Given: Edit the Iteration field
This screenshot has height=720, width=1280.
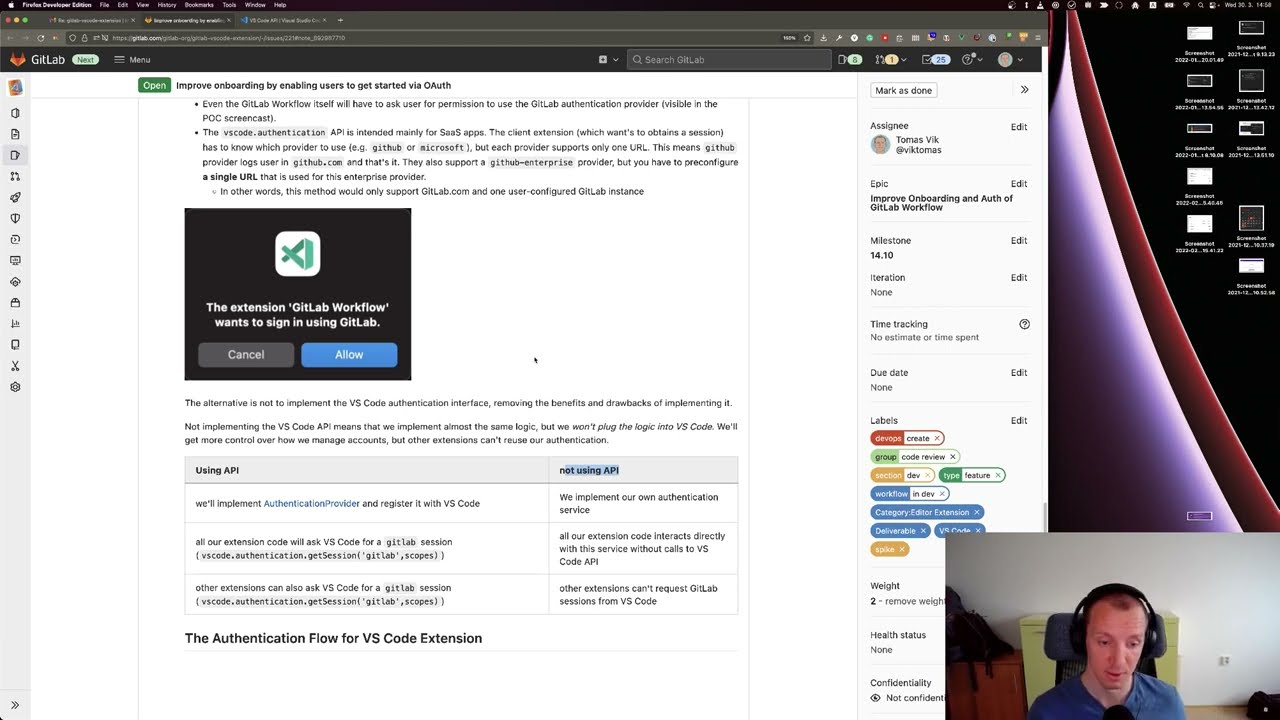Looking at the screenshot, I should click(1018, 278).
